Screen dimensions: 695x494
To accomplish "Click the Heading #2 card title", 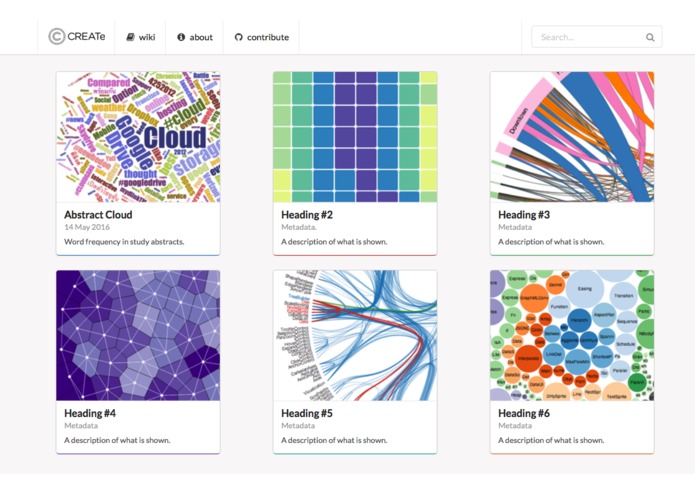I will (307, 215).
